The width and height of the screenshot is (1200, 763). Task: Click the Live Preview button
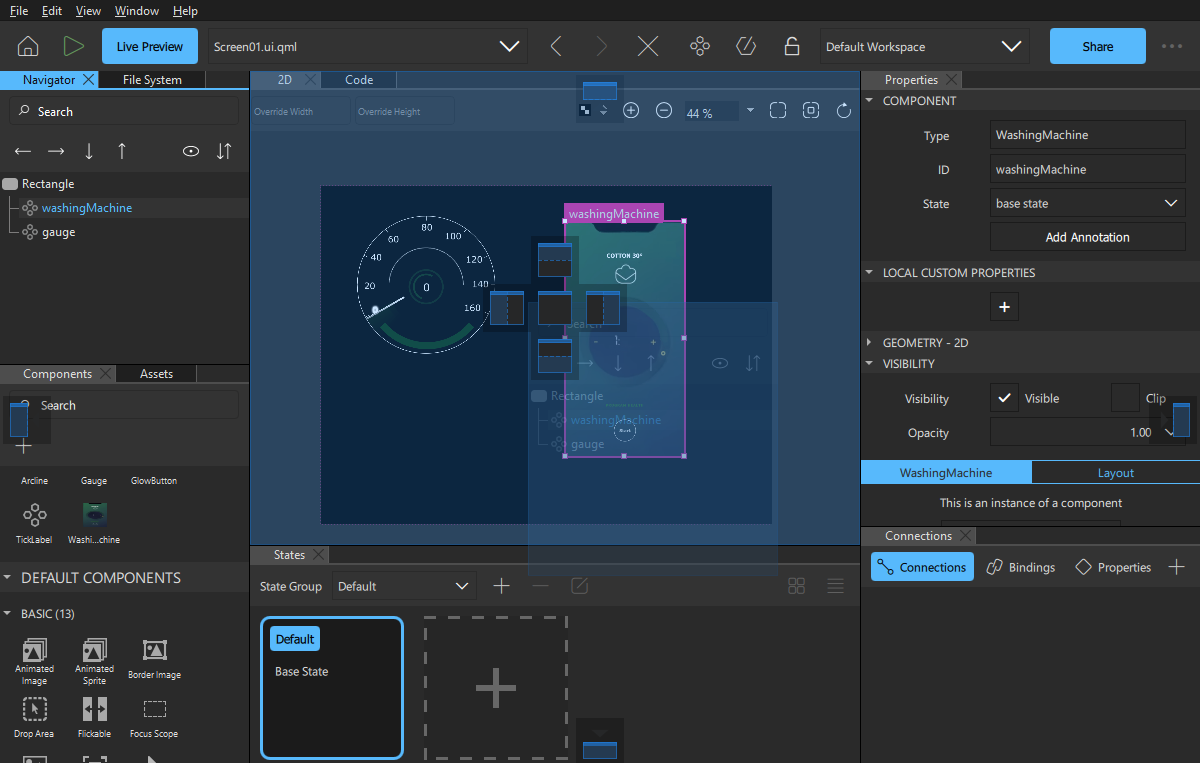click(149, 46)
